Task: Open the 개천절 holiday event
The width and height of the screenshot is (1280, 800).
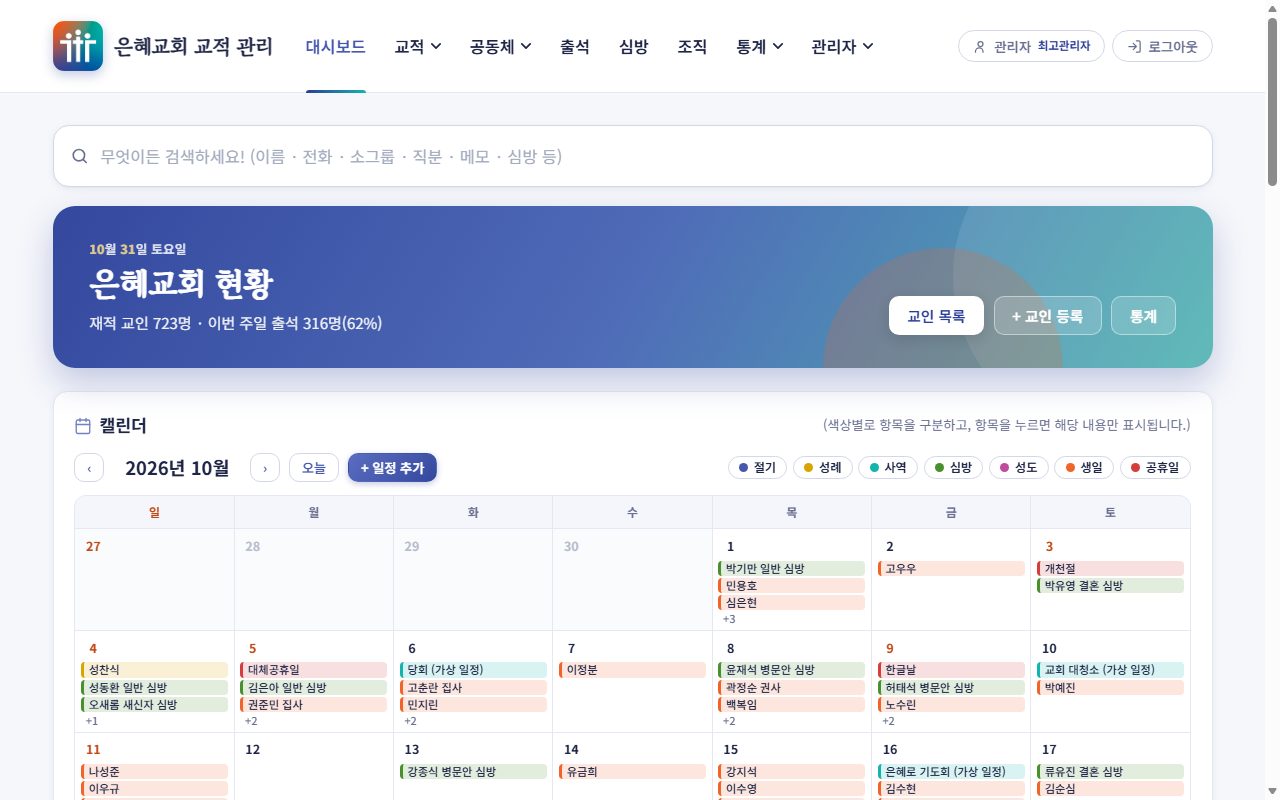Action: tap(1110, 569)
